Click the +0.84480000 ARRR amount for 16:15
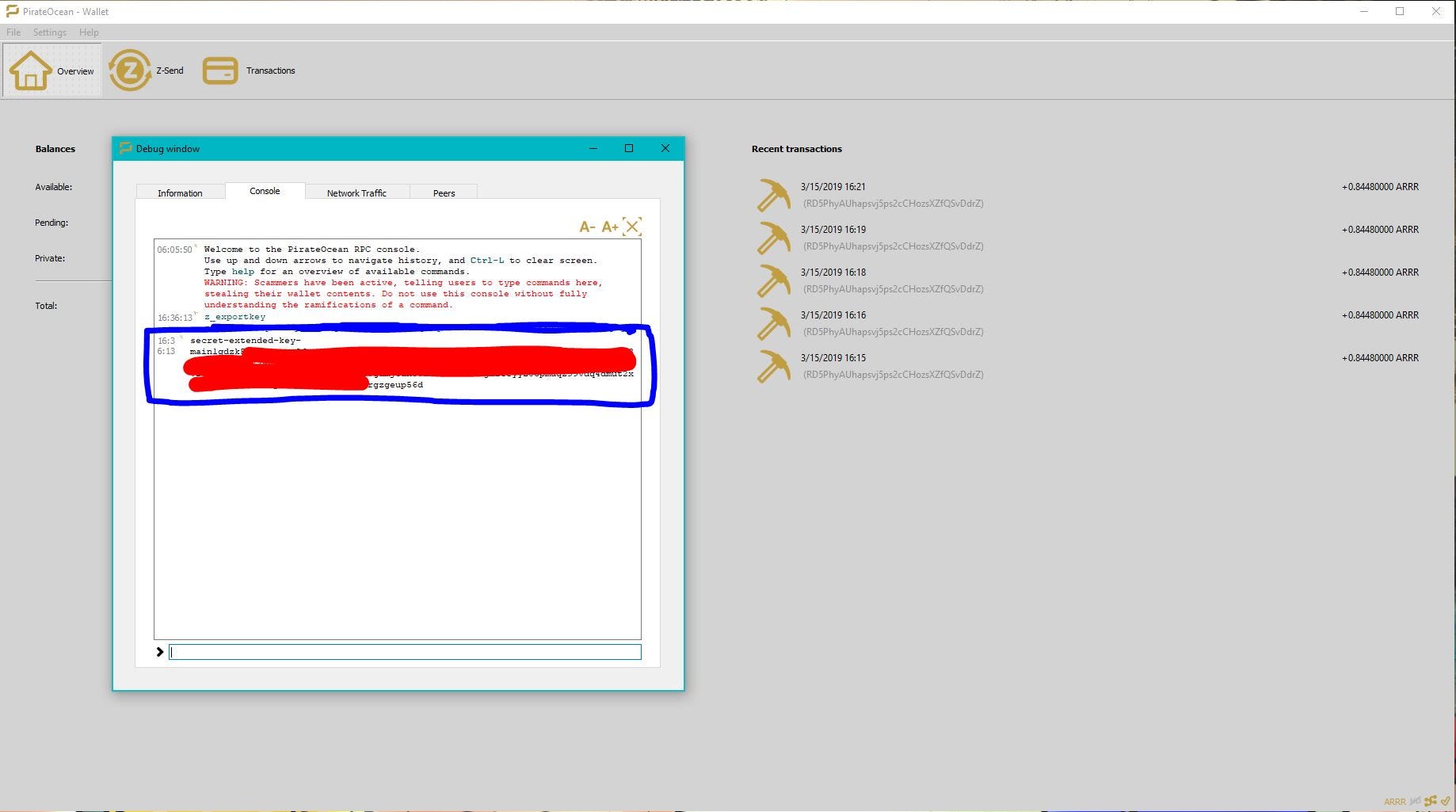Screen dimensions: 1456x812 pos(1380,358)
